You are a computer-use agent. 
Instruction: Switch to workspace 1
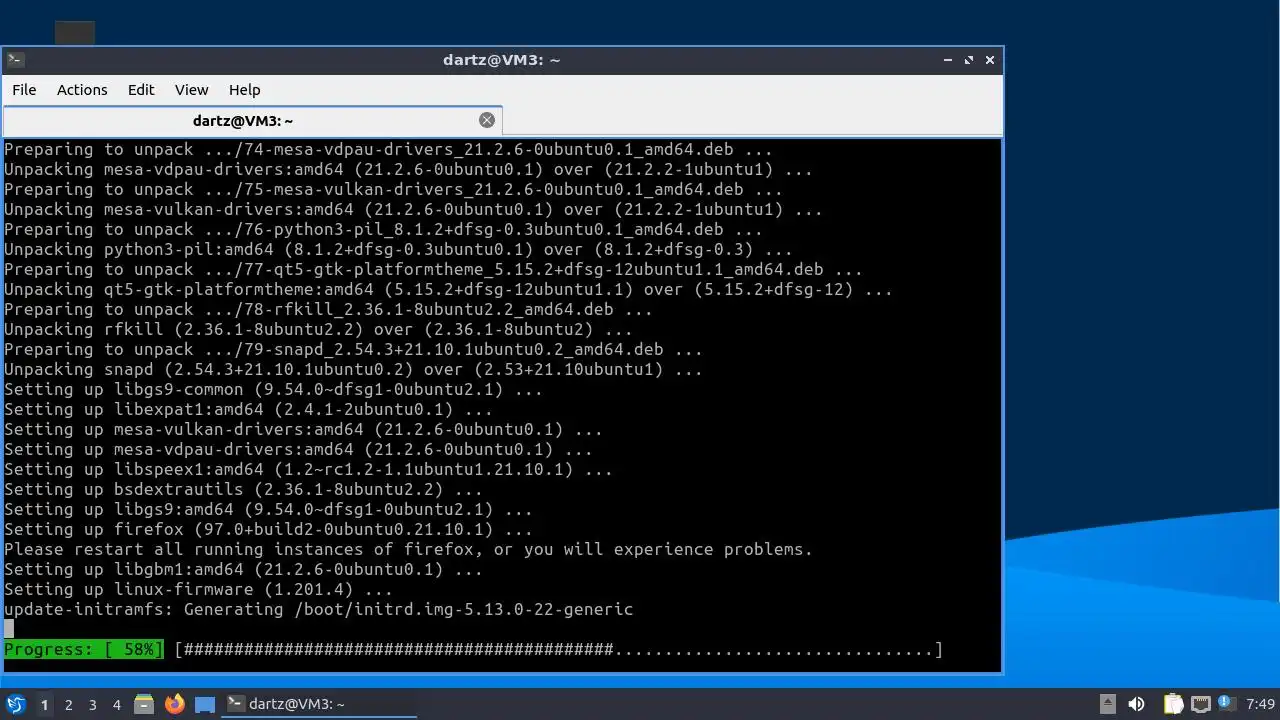pyautogui.click(x=44, y=705)
